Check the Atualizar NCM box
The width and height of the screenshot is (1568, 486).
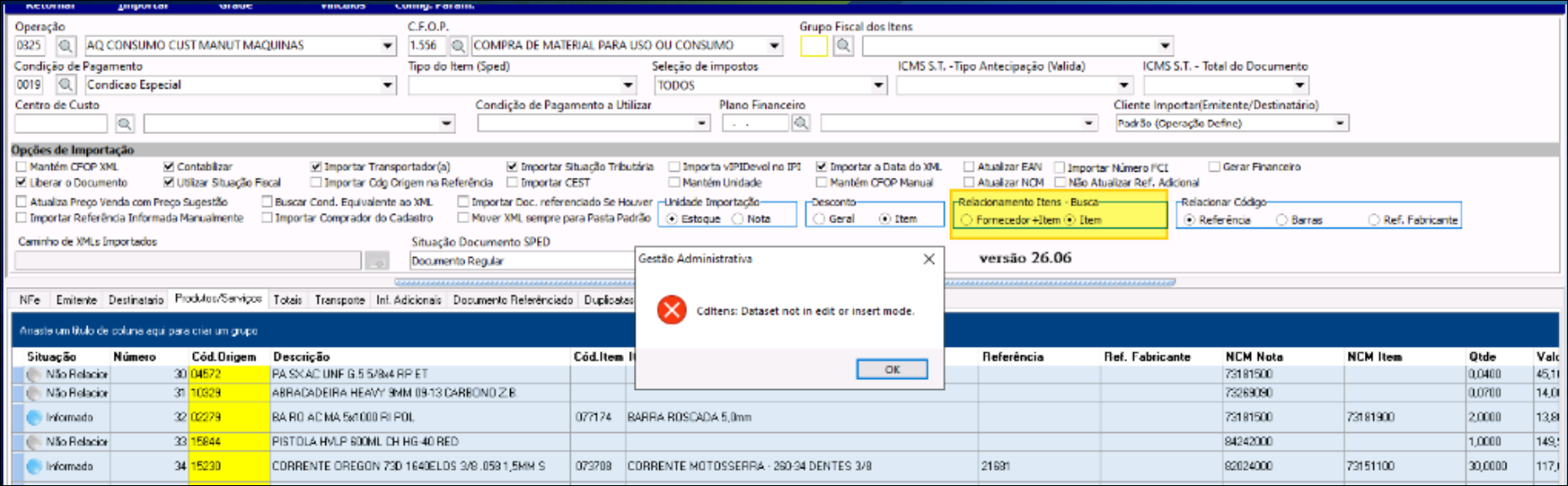pyautogui.click(x=969, y=182)
